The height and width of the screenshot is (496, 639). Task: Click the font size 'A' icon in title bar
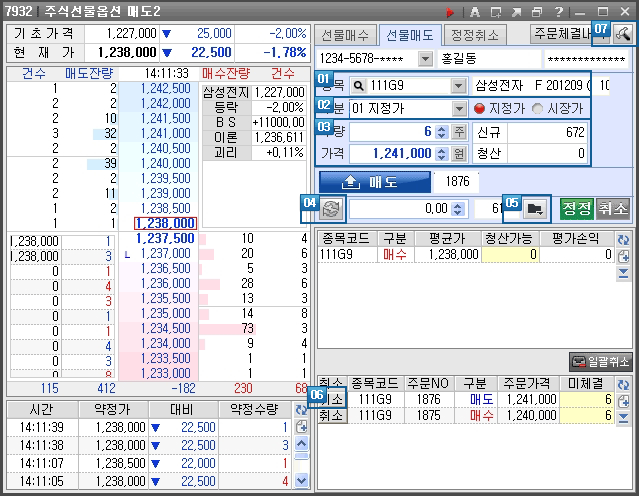pyautogui.click(x=473, y=11)
